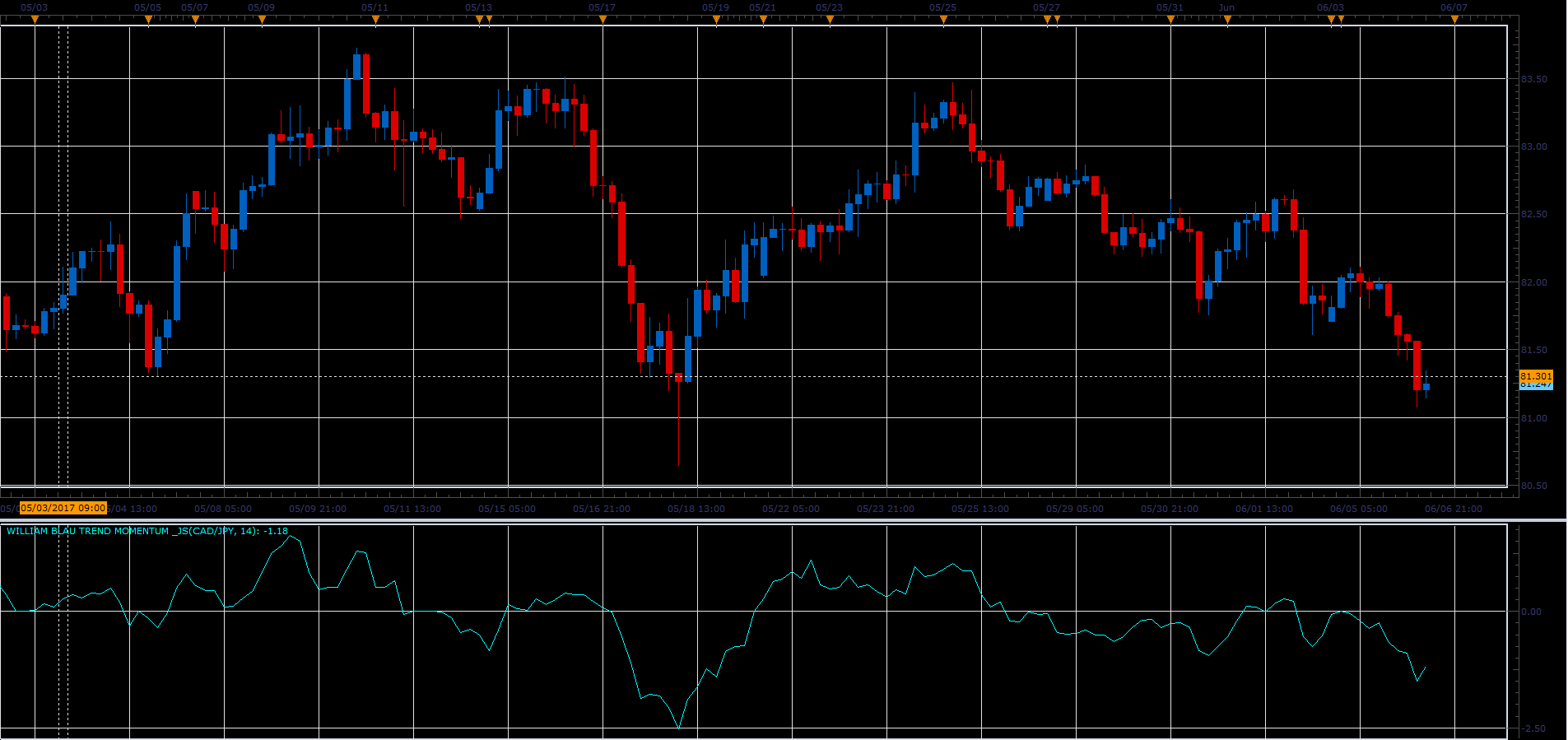
Task: Click the orange marker labeled Jun
Action: point(1227,20)
